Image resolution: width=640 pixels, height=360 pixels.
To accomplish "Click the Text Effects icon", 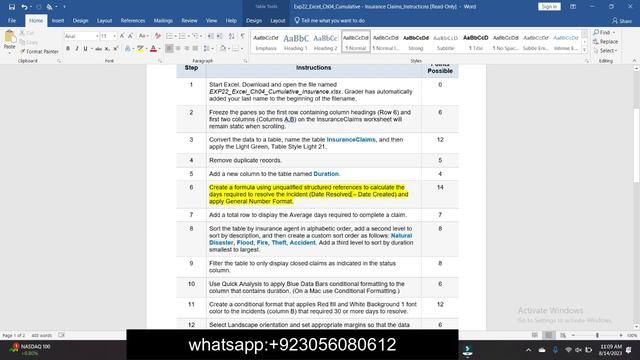I will [x=128, y=49].
